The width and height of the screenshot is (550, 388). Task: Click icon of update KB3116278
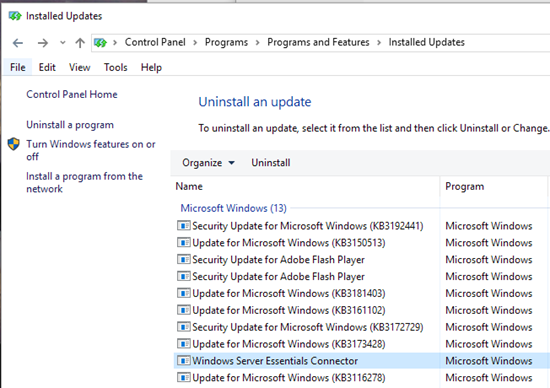tap(183, 377)
